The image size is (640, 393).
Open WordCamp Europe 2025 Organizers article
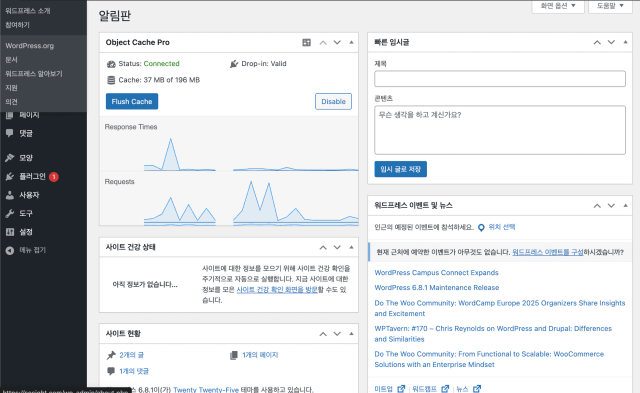tap(500, 309)
